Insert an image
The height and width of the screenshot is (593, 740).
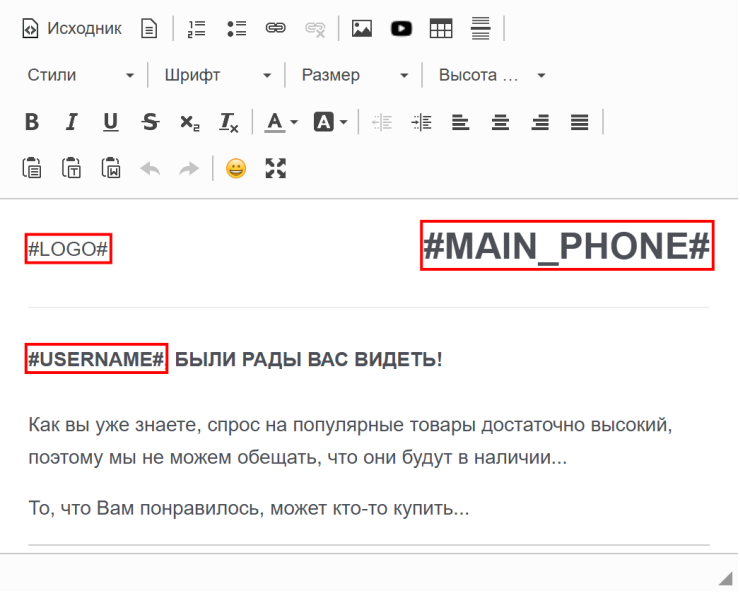[x=362, y=28]
